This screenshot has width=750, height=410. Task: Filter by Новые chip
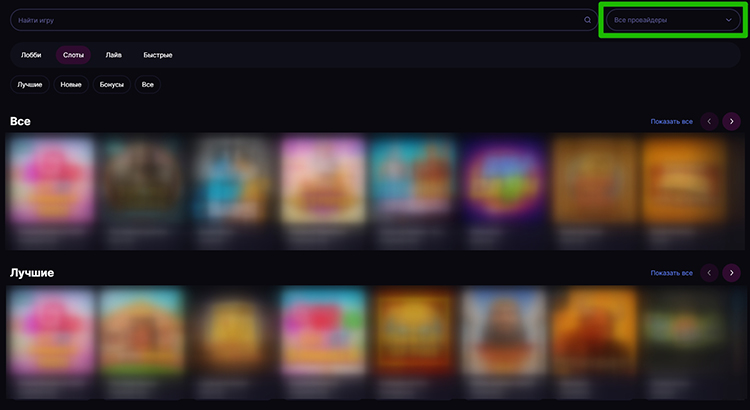point(71,85)
